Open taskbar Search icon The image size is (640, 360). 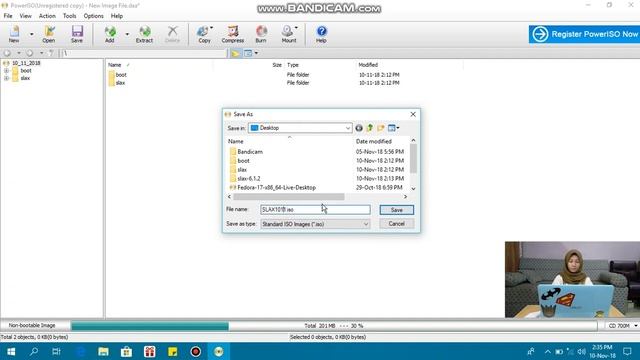34,351
